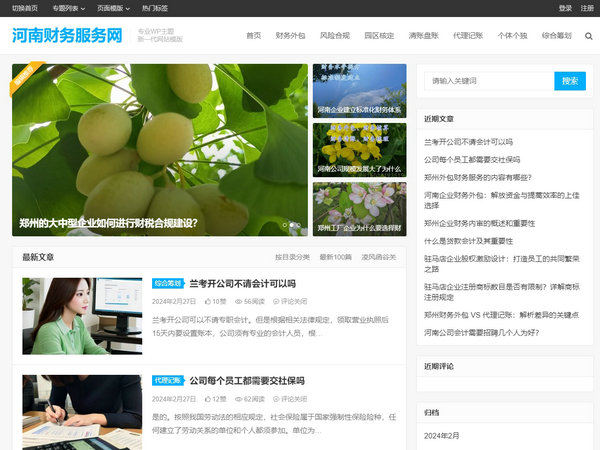Open article title 兰考开公司不请会计可以吗

coord(243,284)
